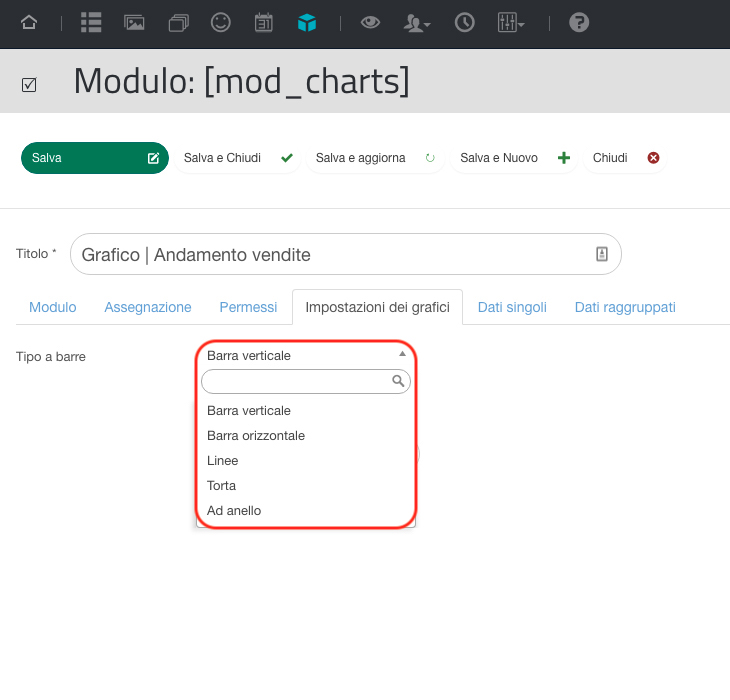The width and height of the screenshot is (730, 700).
Task: Click the dropdown search field
Action: tap(306, 381)
